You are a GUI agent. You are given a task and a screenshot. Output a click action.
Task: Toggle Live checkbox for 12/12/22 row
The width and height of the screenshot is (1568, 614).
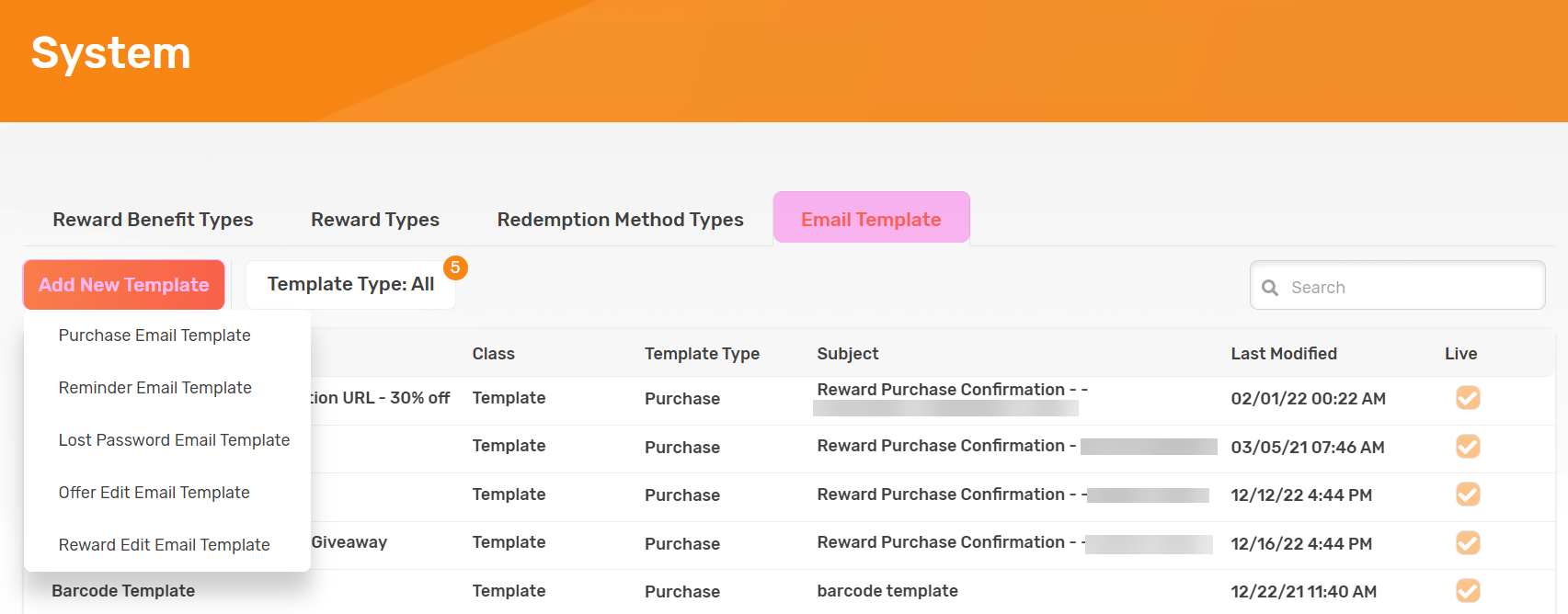(x=1468, y=495)
